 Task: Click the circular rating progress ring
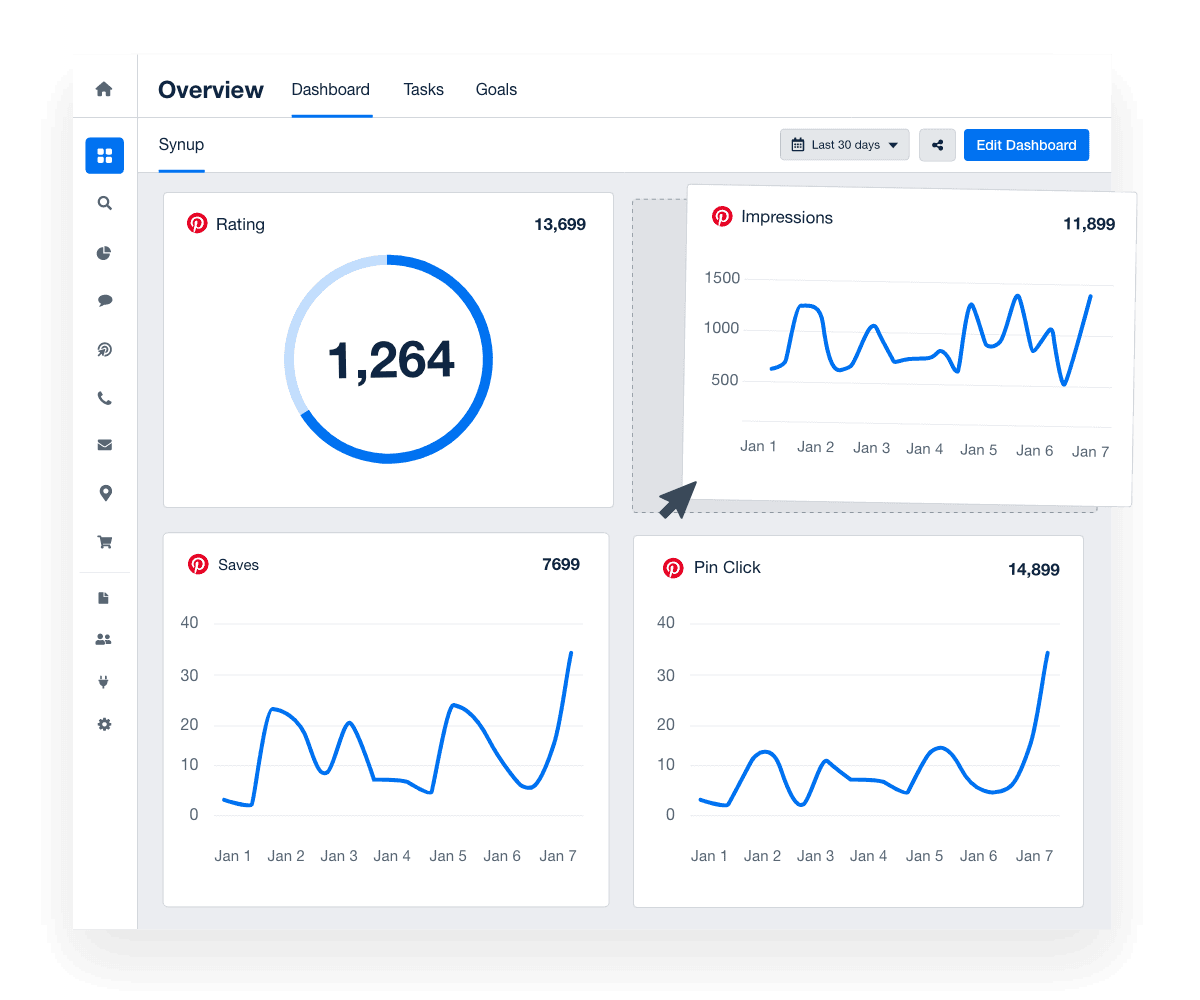click(389, 358)
